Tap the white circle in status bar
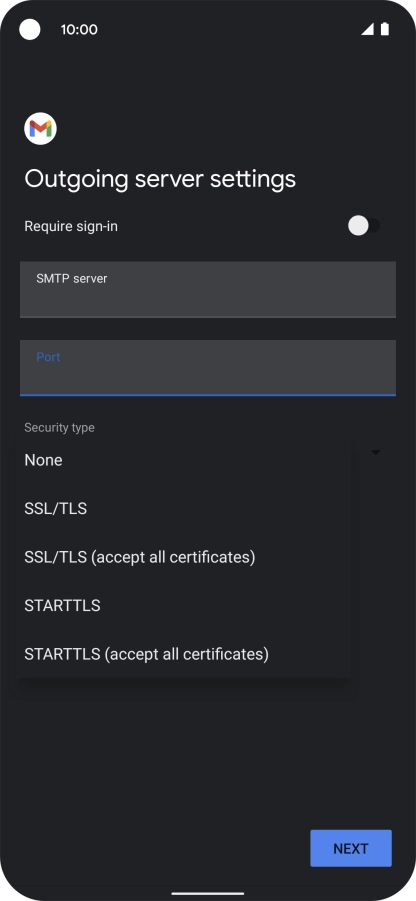The width and height of the screenshot is (416, 901). 30,29
